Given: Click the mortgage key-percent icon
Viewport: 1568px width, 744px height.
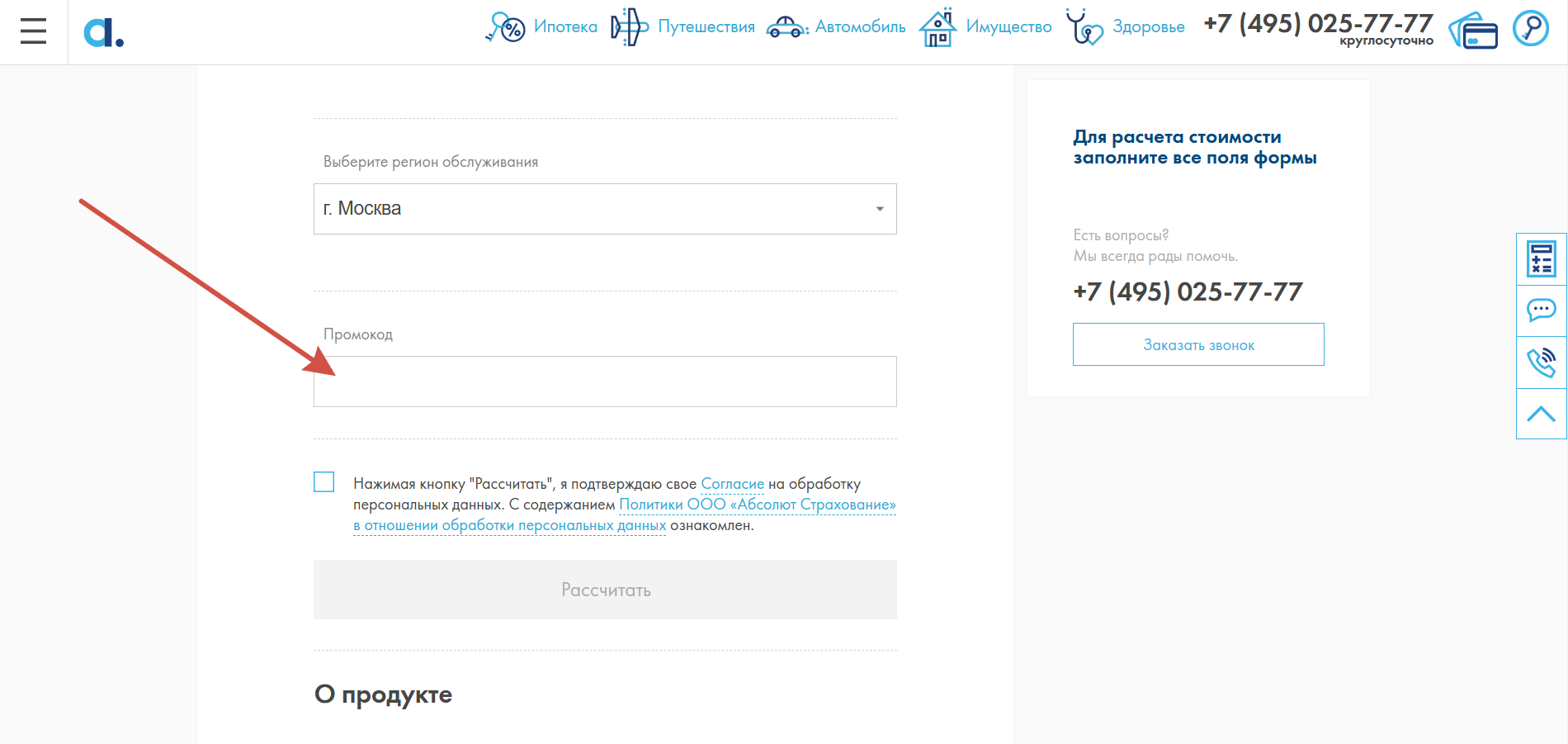Looking at the screenshot, I should point(505,26).
